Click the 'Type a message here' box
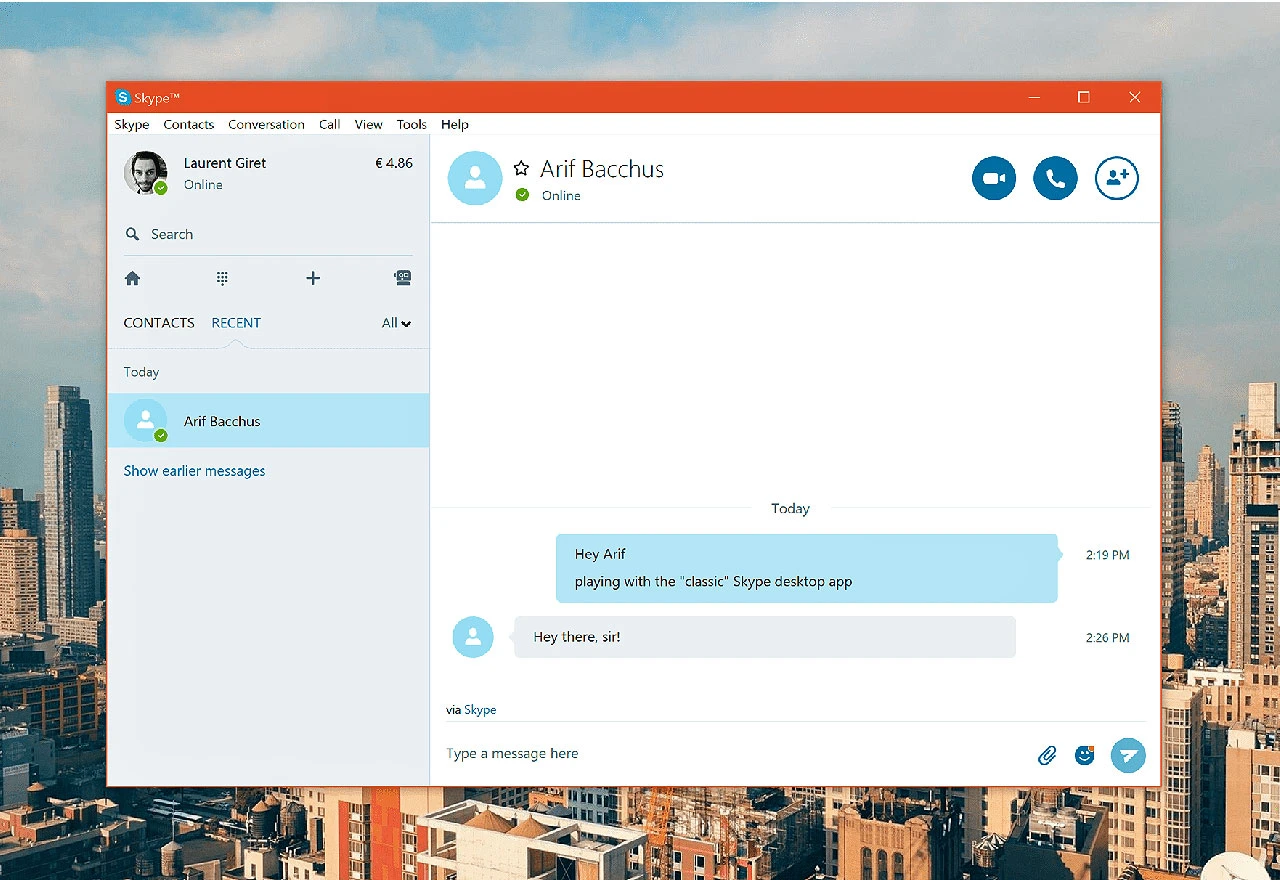The image size is (1280, 880). click(735, 754)
